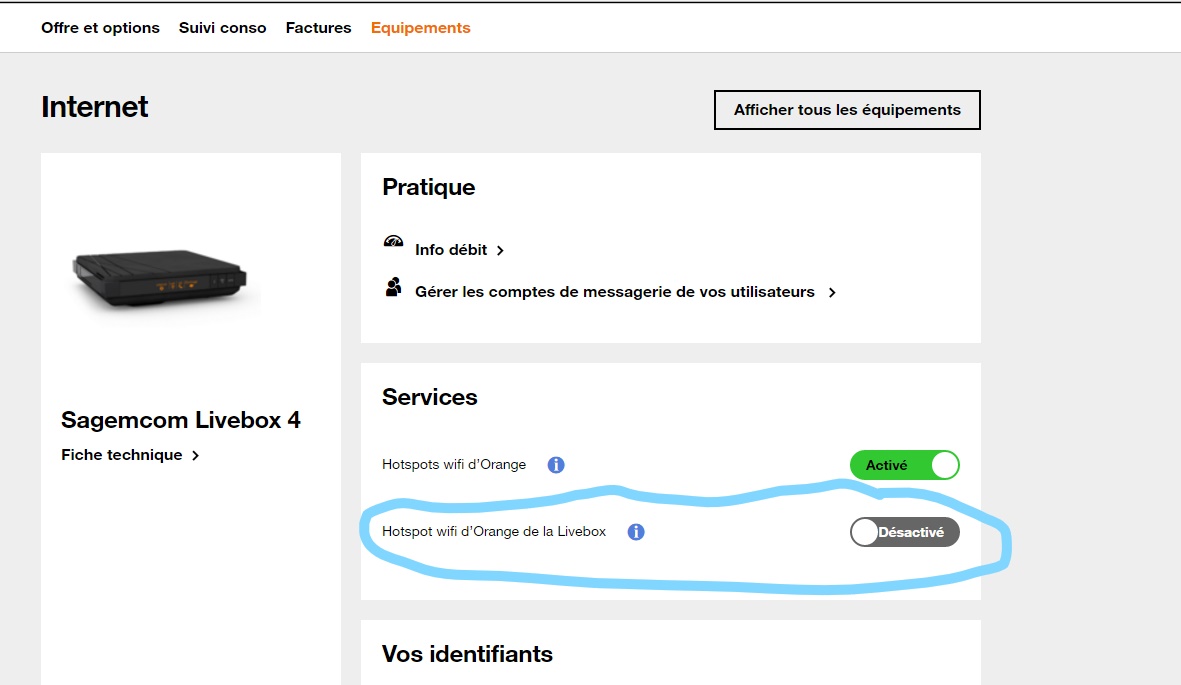
Task: Select the Equipements tab
Action: [420, 28]
